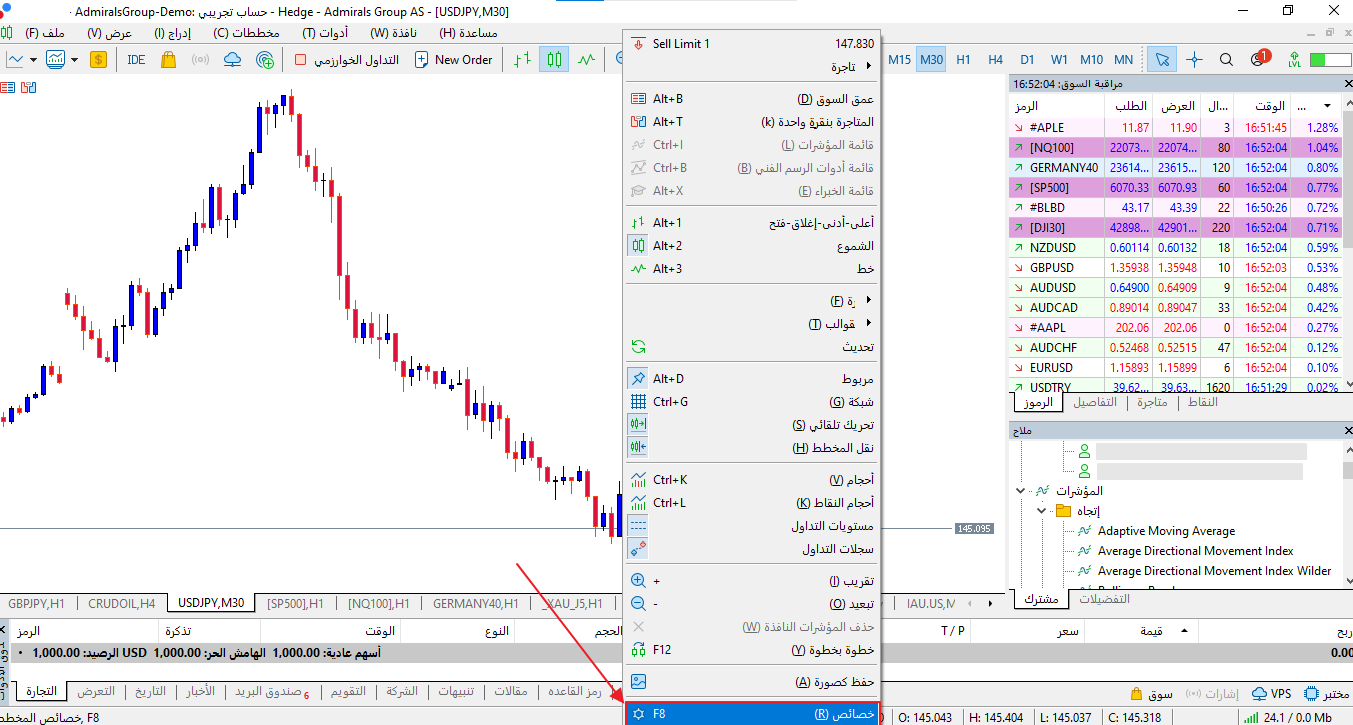Expand the Templates (قوالب) submenu

click(x=751, y=324)
